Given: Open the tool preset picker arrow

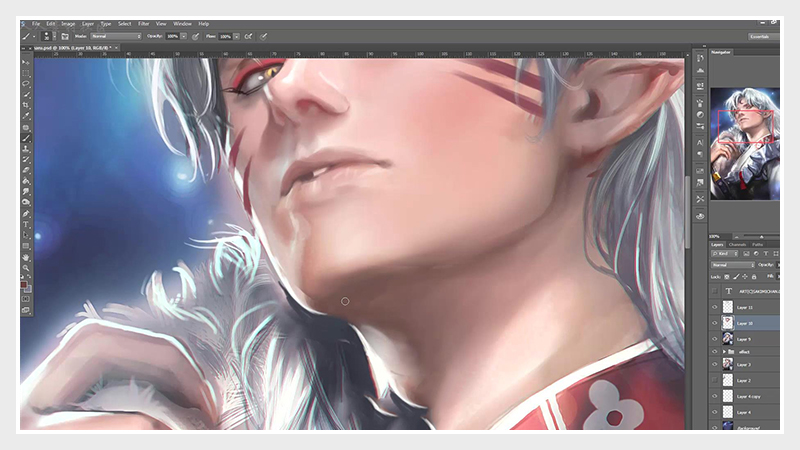Looking at the screenshot, I should point(34,37).
